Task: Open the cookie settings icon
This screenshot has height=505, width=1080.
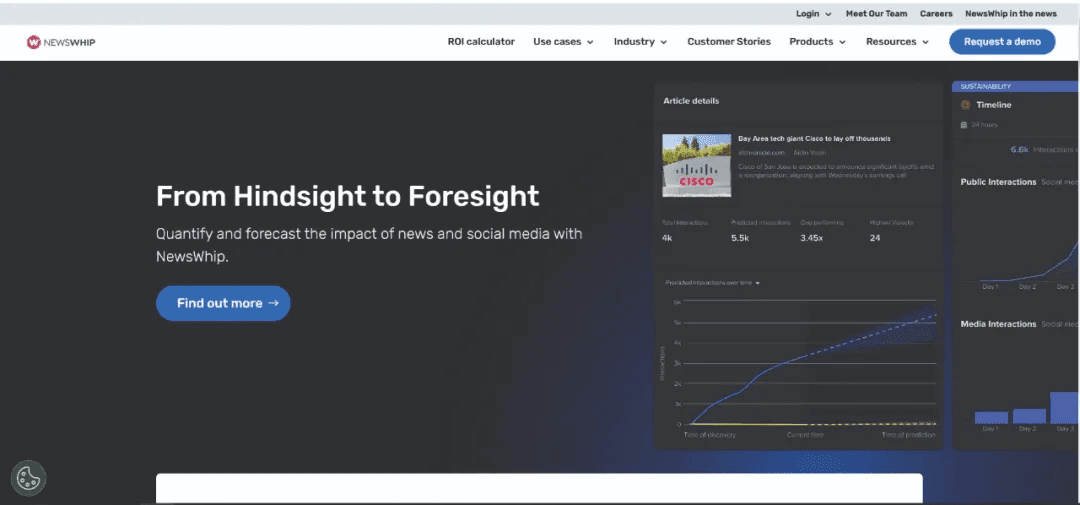Action: coord(28,478)
